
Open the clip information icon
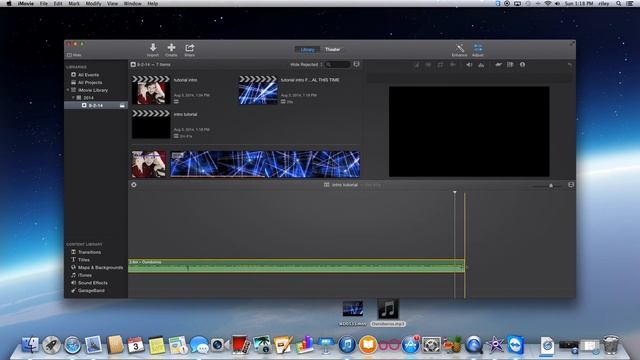click(522, 64)
